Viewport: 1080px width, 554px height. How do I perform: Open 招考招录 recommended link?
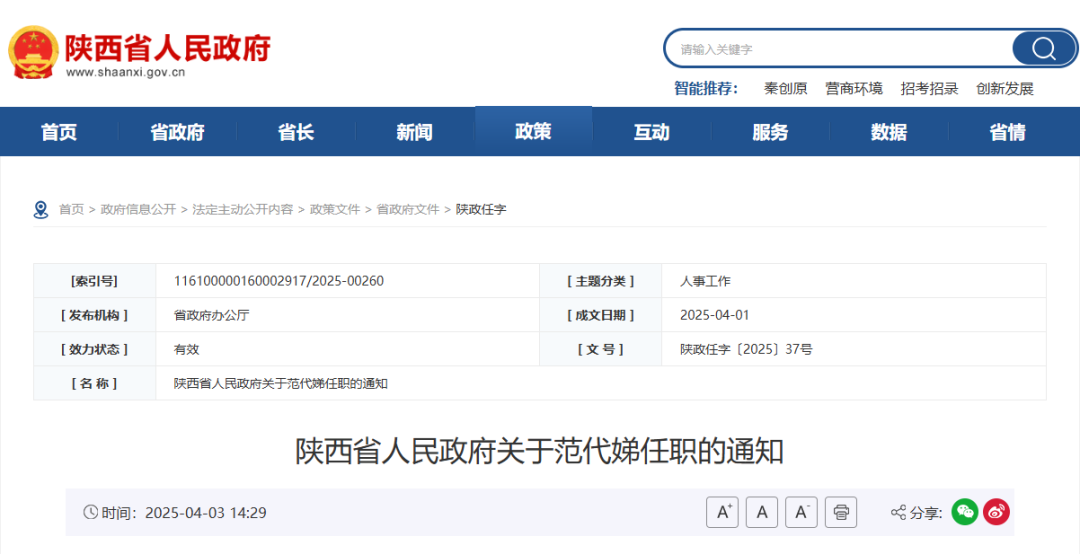pos(929,88)
